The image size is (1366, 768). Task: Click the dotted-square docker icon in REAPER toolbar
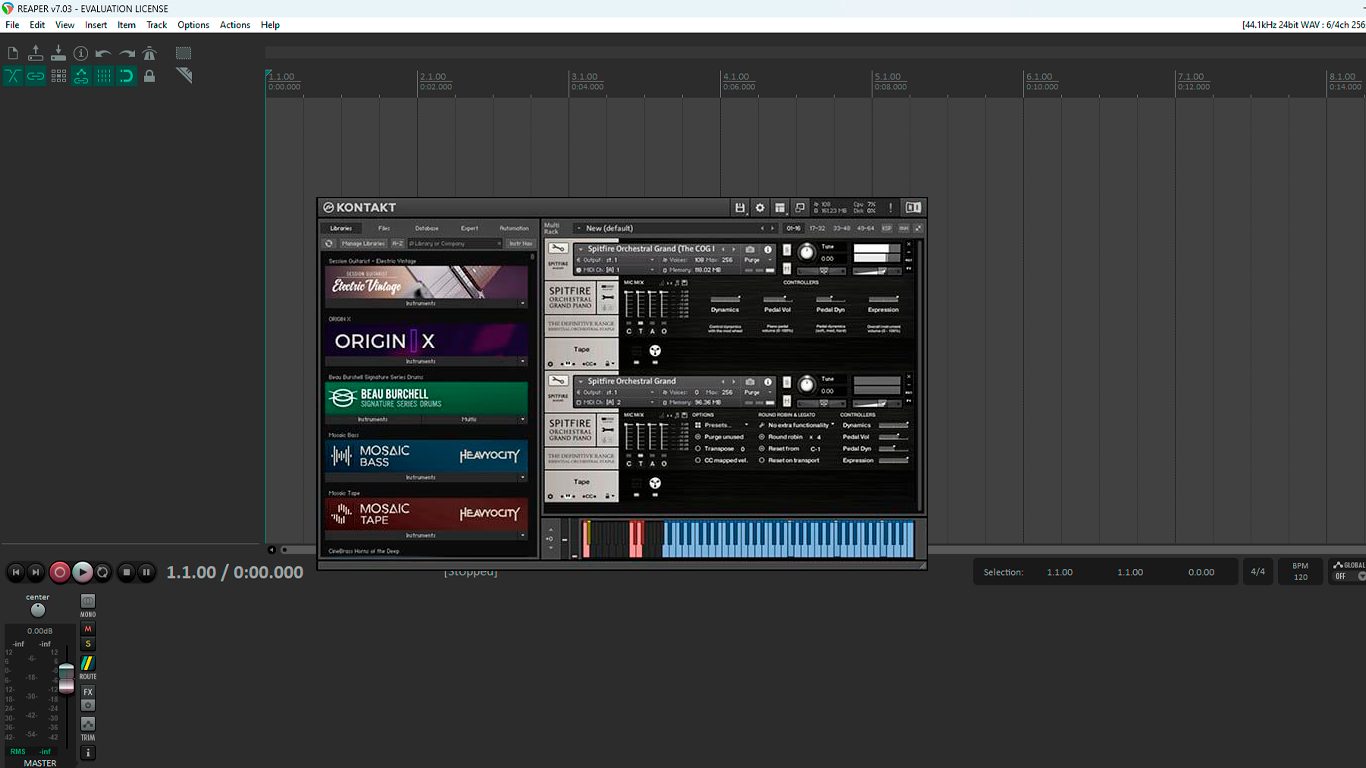click(184, 53)
